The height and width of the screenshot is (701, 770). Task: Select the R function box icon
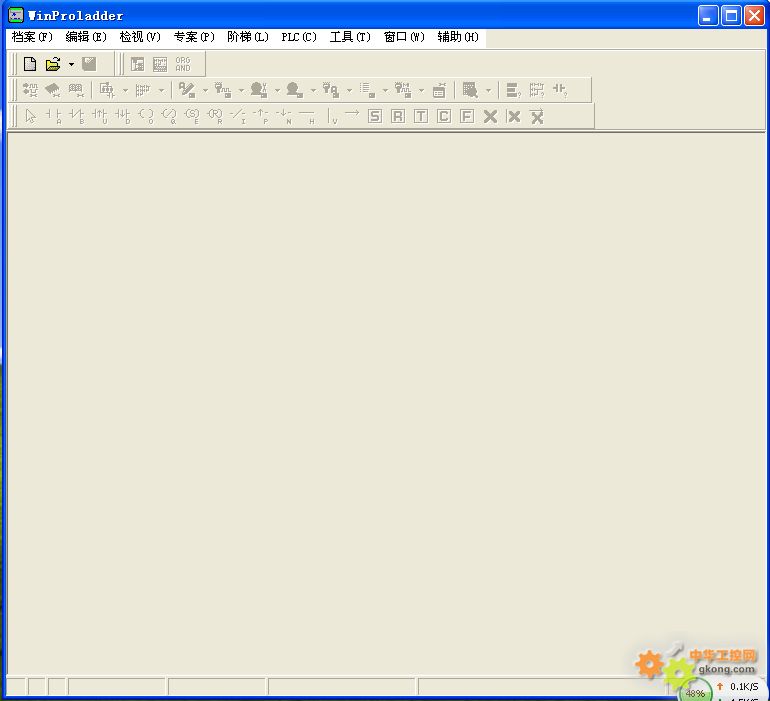pos(397,116)
